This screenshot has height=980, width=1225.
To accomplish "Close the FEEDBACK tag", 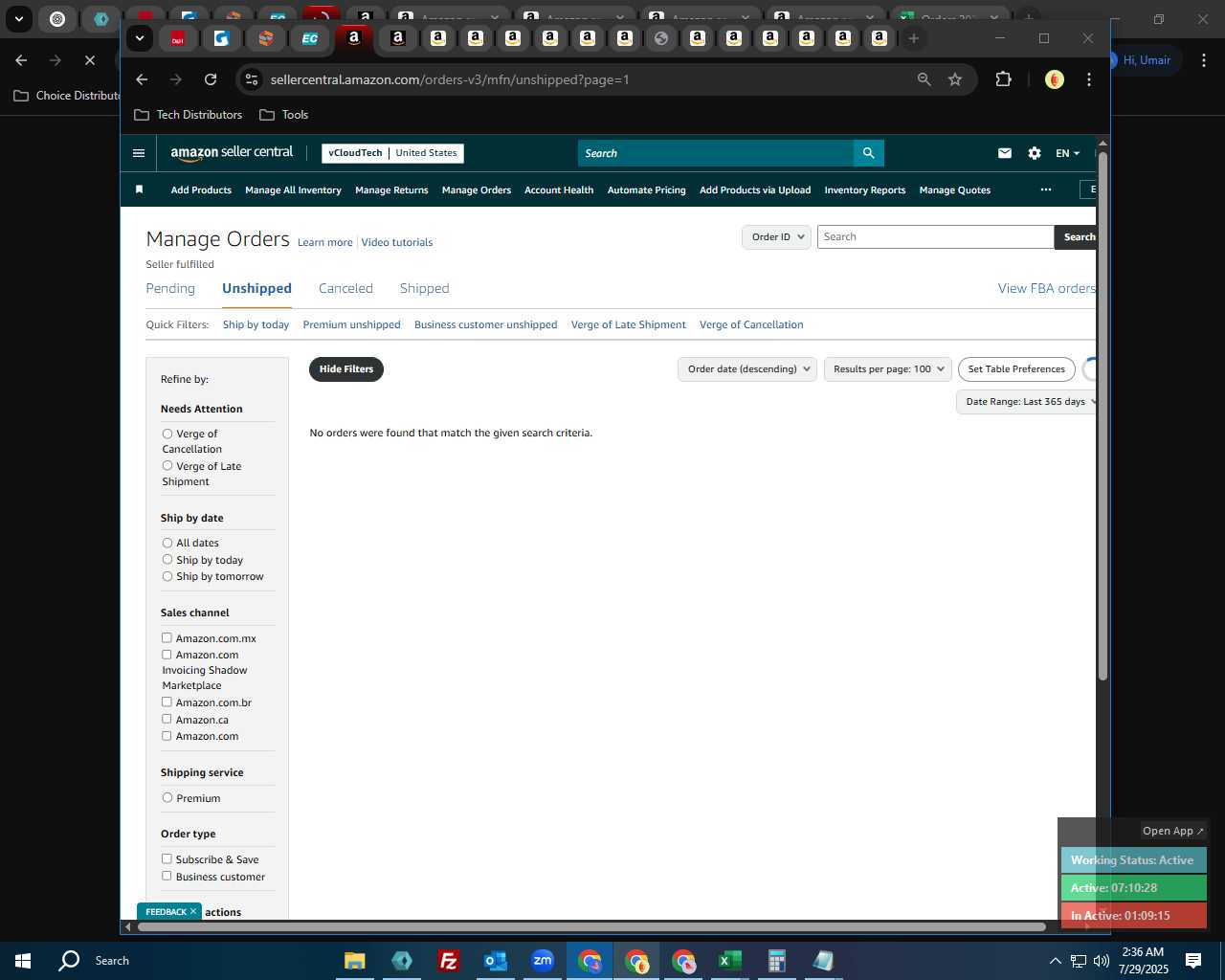I will [193, 911].
